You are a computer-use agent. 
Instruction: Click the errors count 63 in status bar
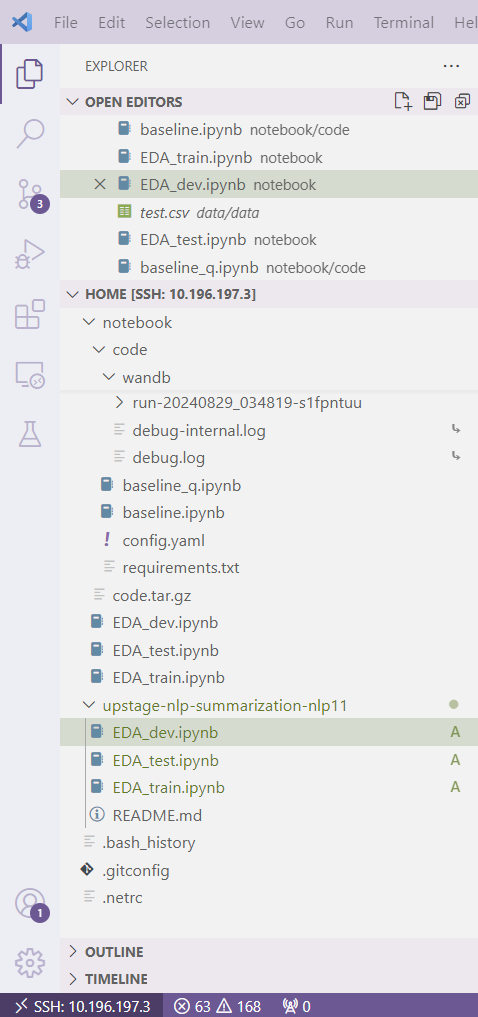coord(192,1006)
